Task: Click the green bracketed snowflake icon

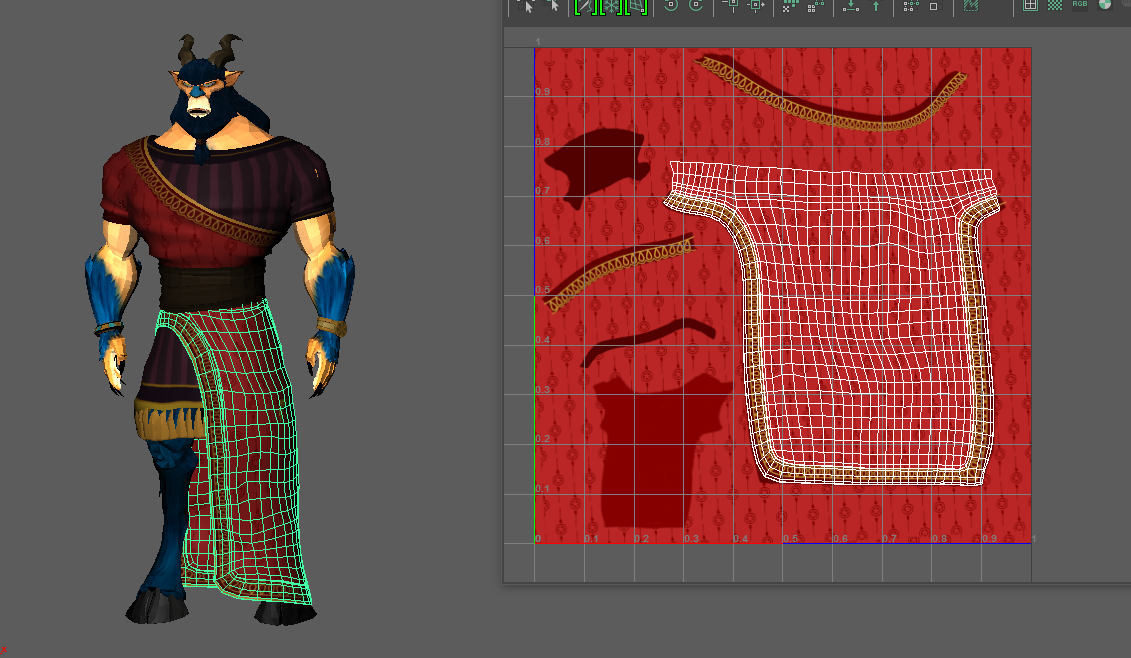Action: pos(610,6)
